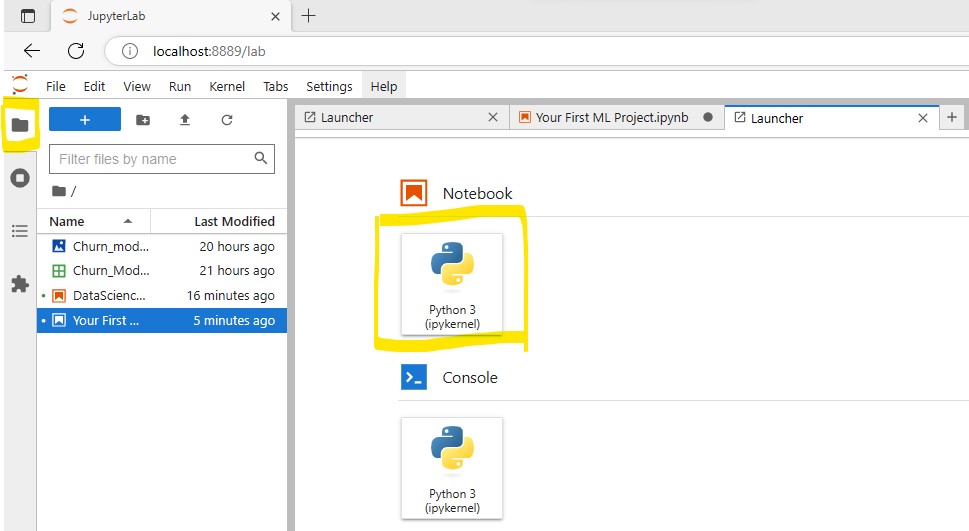Open browser tab actions menu icon

click(28, 16)
